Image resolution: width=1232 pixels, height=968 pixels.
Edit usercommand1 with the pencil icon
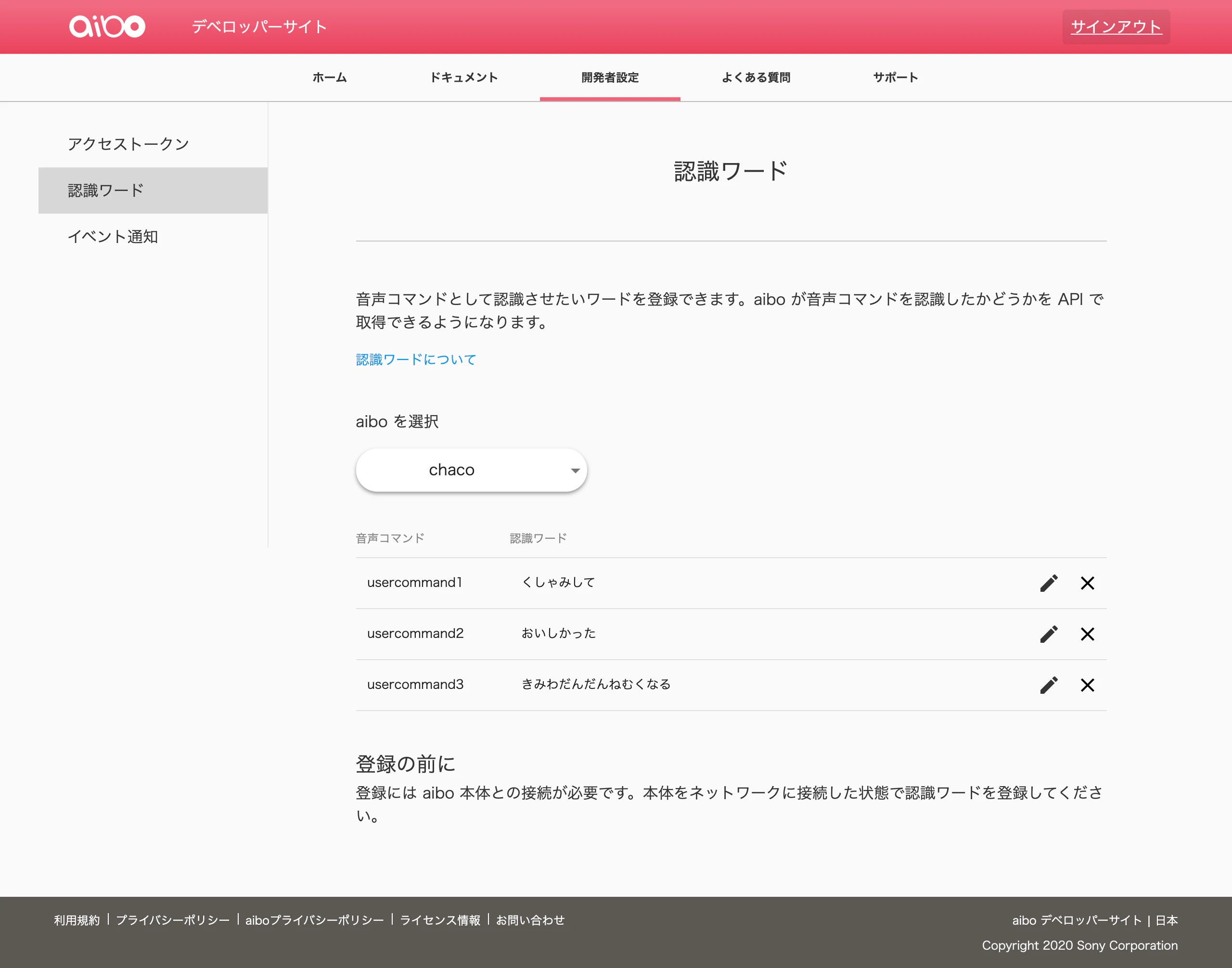click(x=1048, y=583)
